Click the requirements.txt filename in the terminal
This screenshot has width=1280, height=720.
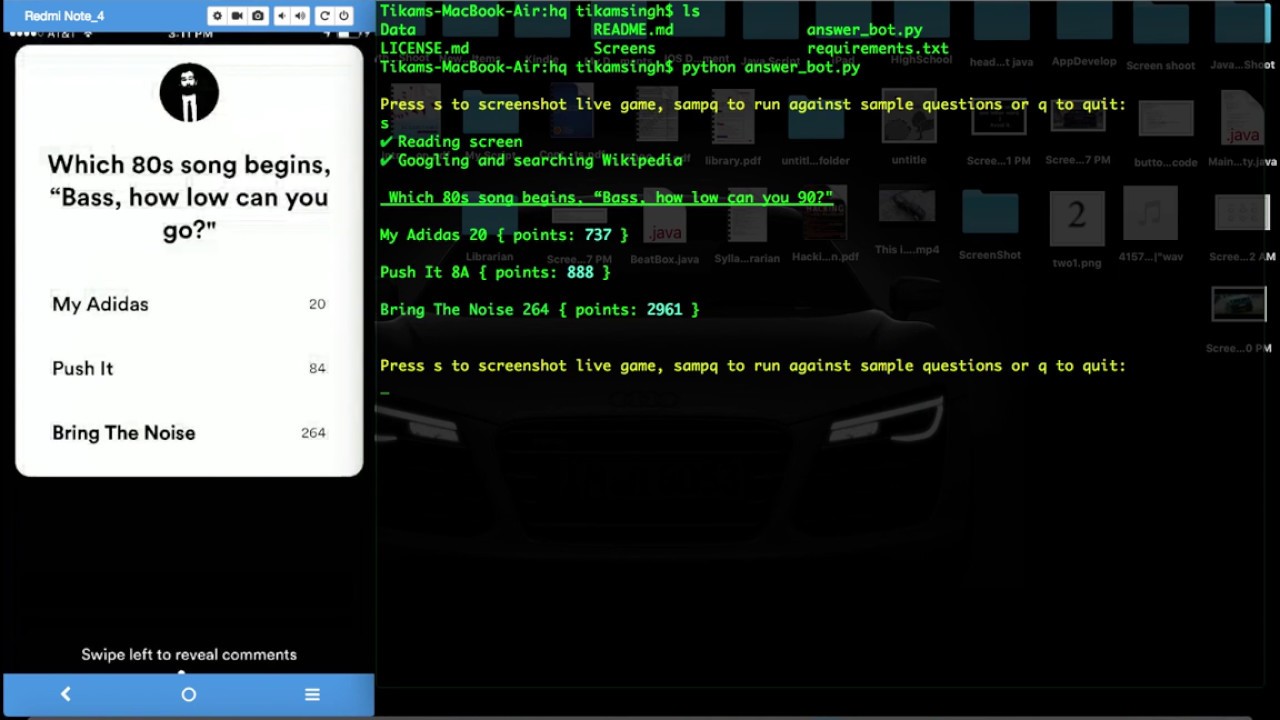(877, 48)
